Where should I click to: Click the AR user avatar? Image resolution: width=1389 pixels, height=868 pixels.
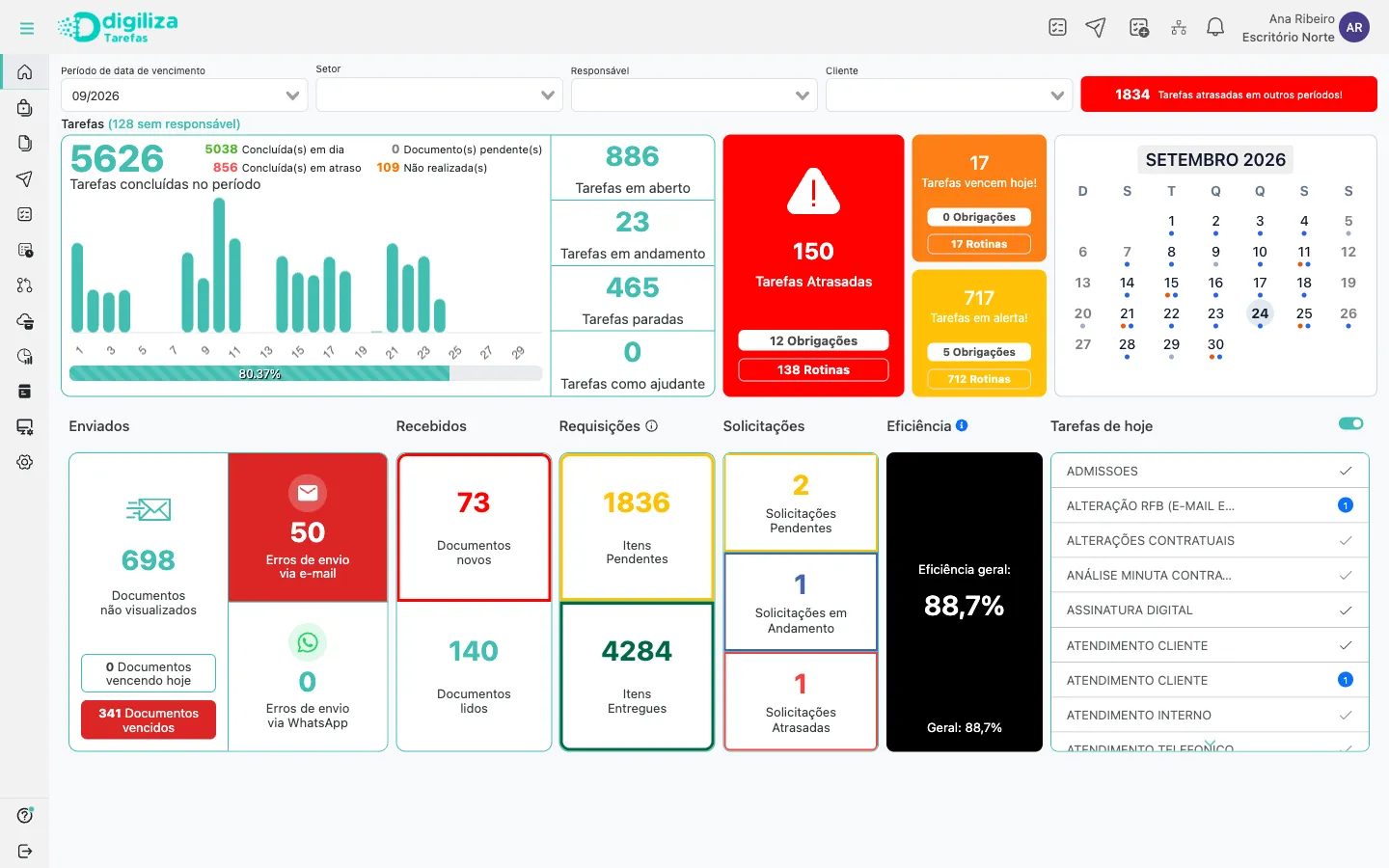click(1354, 27)
